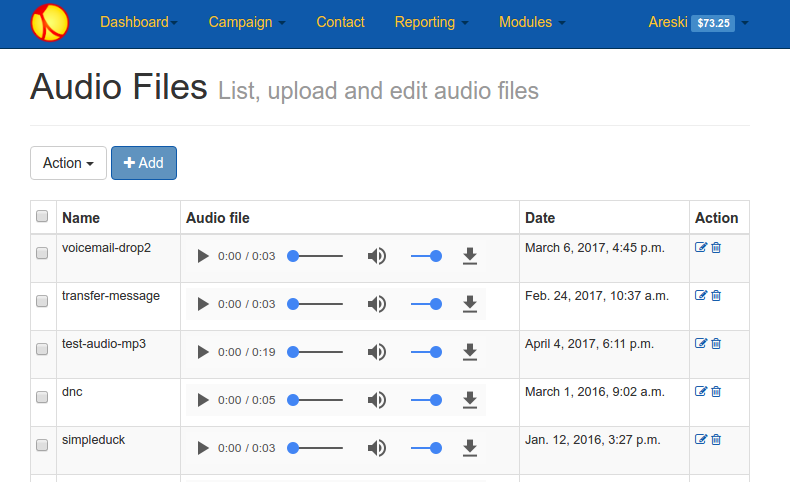Tick the checkbox for test-audio-mp3
This screenshot has height=482, width=790.
pos(42,349)
